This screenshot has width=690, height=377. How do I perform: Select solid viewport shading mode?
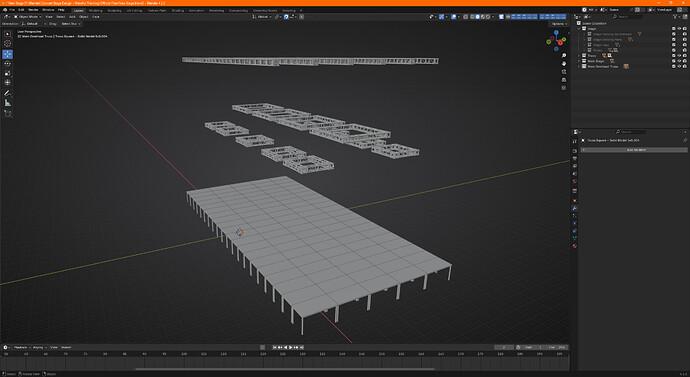[477, 17]
